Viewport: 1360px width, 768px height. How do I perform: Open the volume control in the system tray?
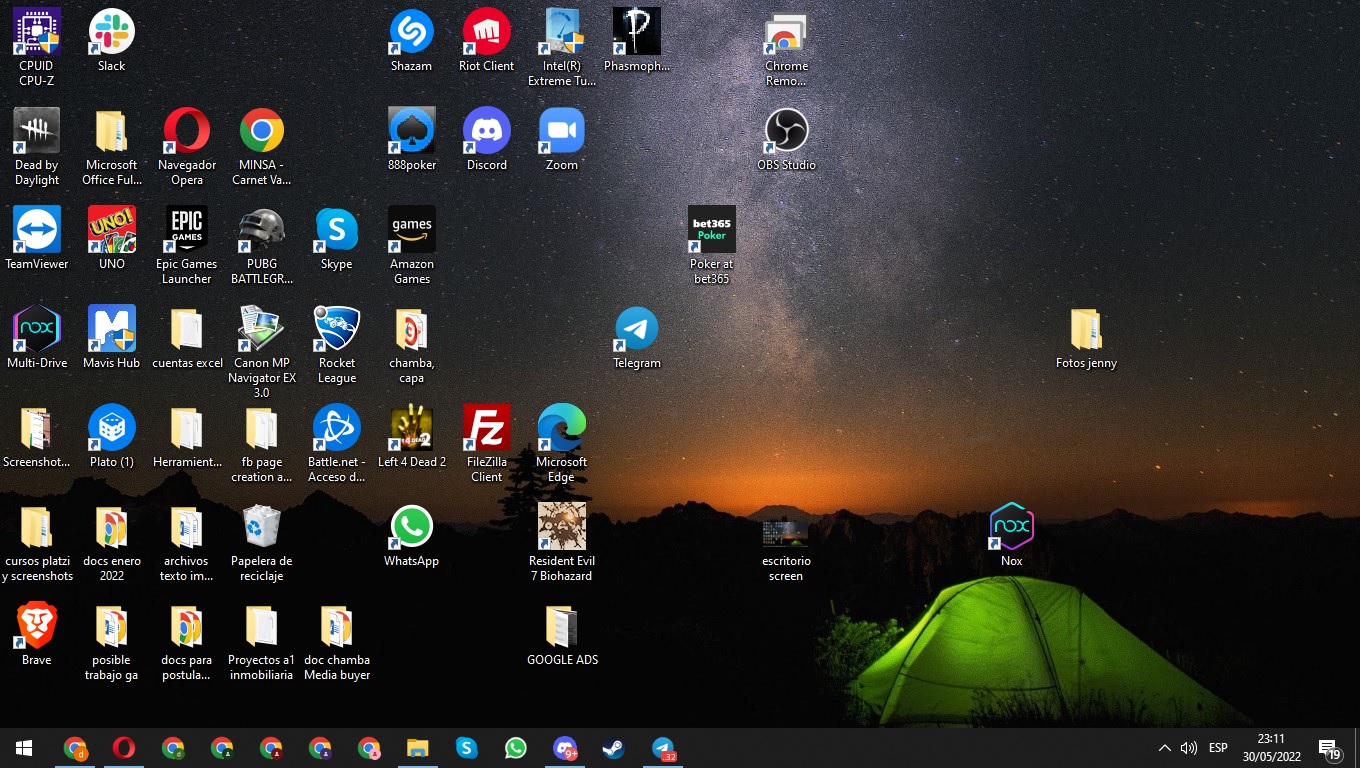1189,748
